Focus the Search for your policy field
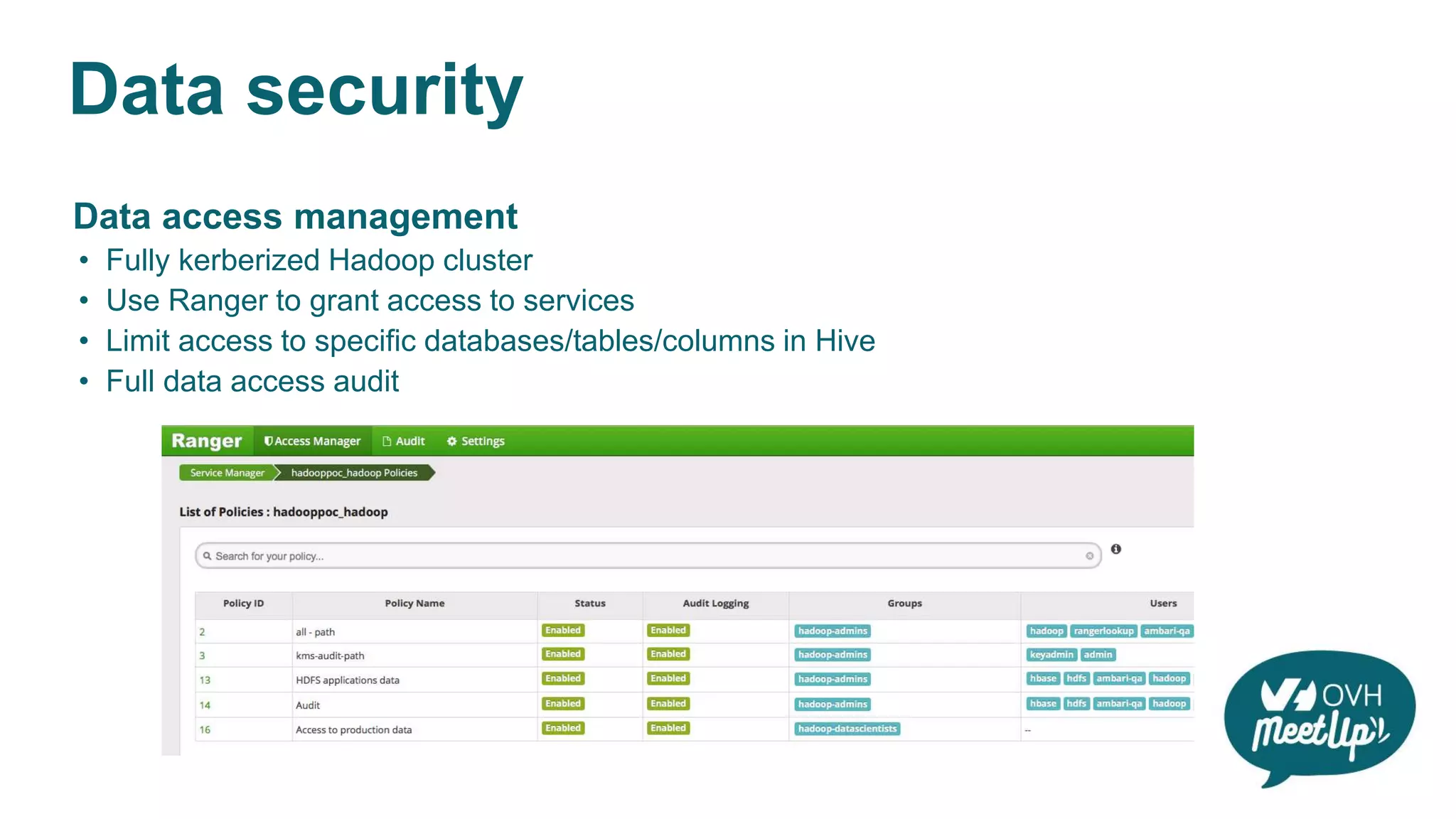The image size is (1456, 819). [648, 556]
